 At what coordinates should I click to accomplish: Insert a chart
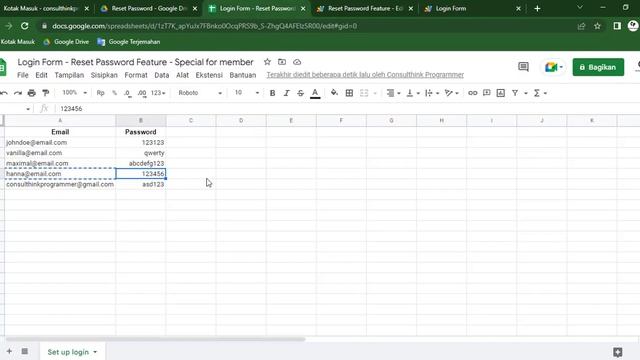point(501,93)
